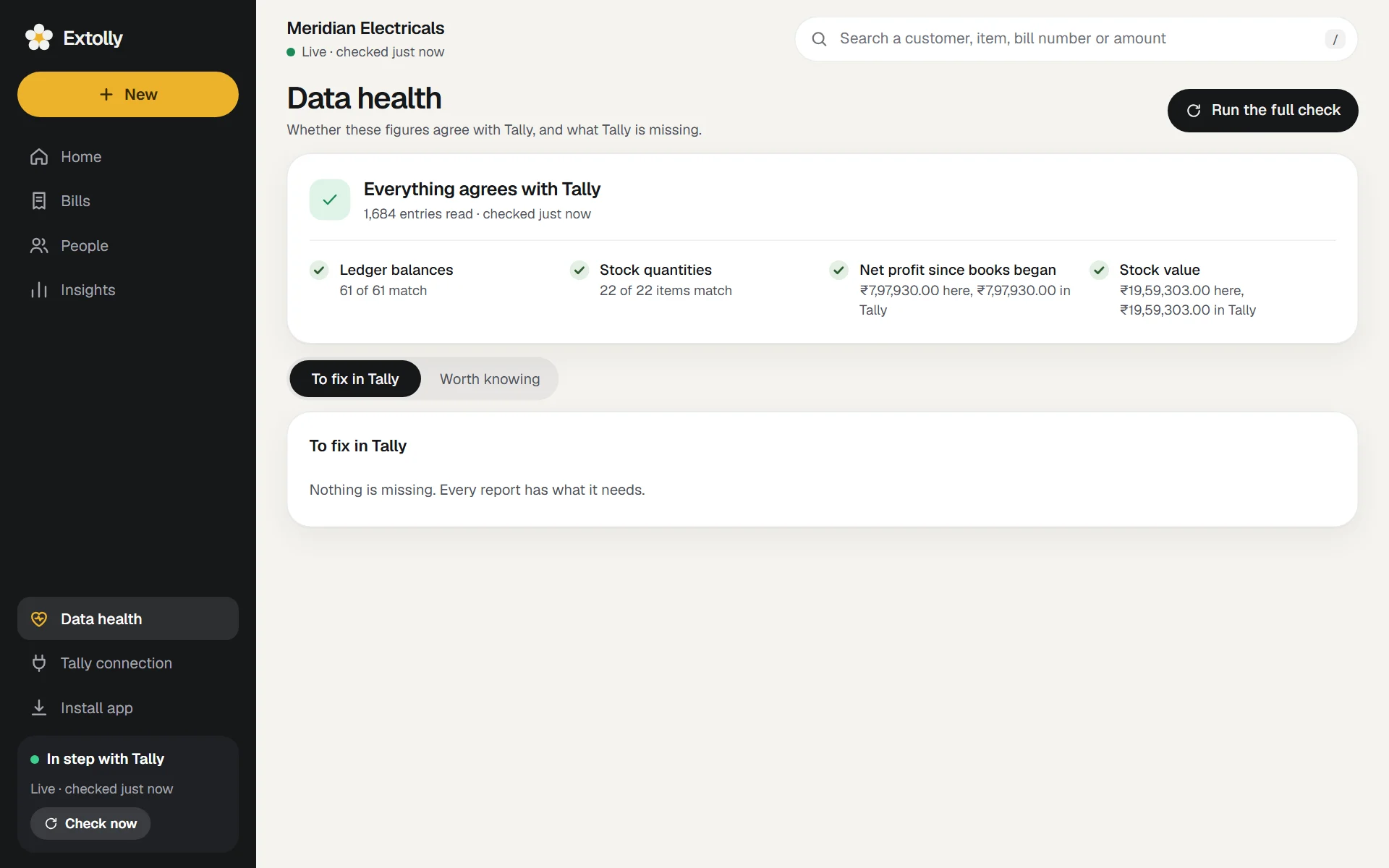The width and height of the screenshot is (1389, 868).
Task: Click the large green checkmark status icon
Action: click(x=330, y=200)
